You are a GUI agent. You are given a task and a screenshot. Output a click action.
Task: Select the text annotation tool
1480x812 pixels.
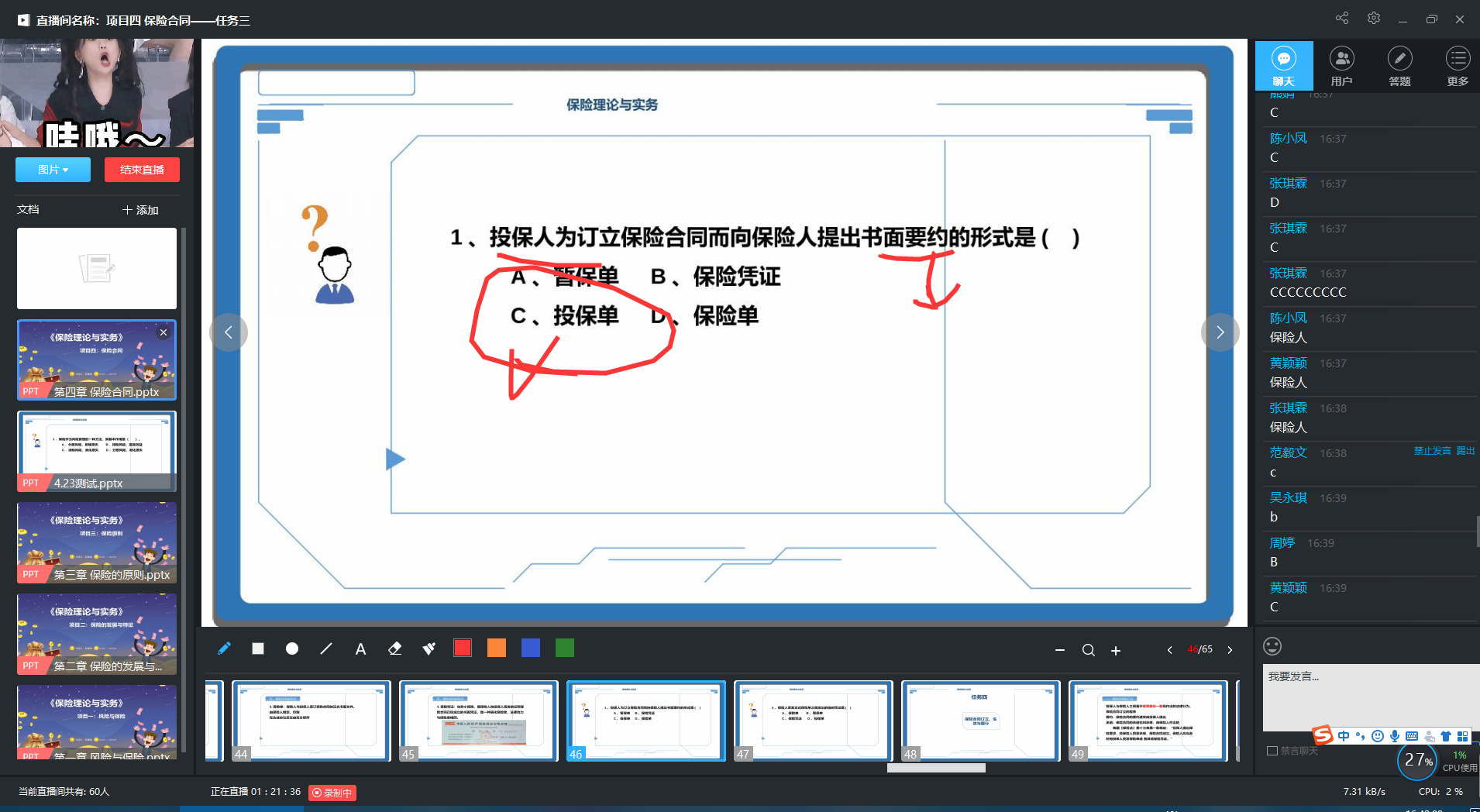coord(360,649)
